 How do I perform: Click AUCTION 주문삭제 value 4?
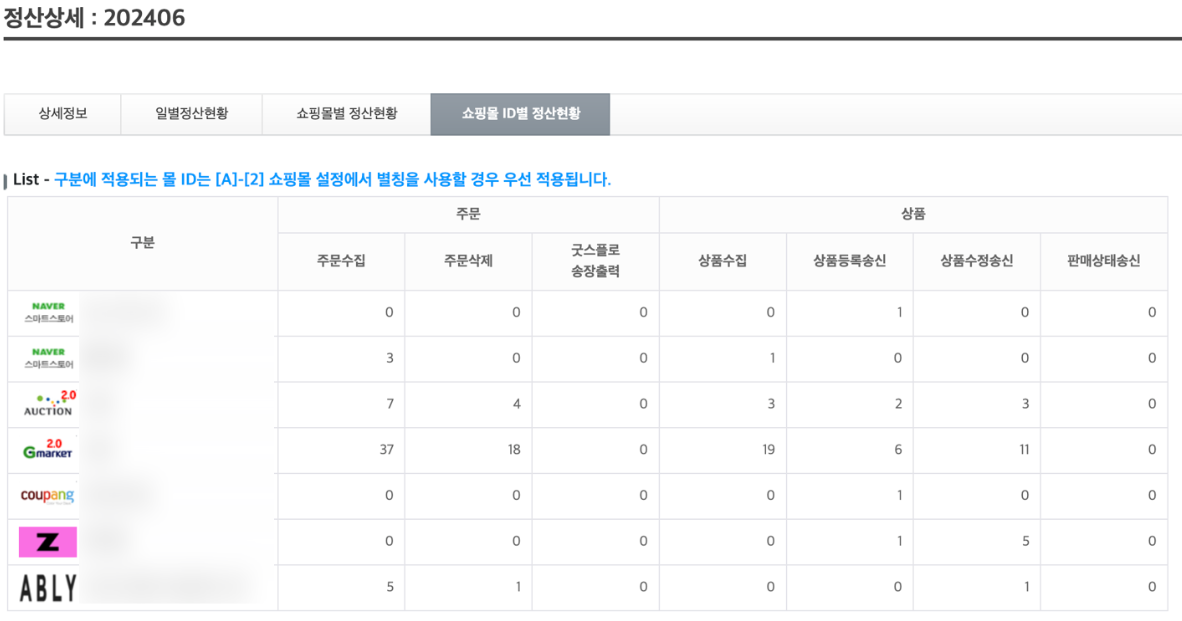(x=516, y=404)
